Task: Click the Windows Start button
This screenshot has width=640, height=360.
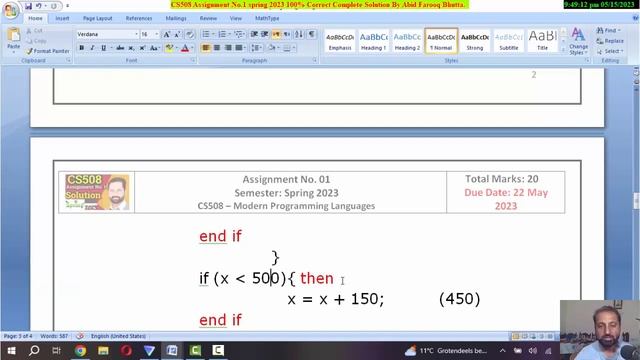Action: pyautogui.click(x=11, y=351)
